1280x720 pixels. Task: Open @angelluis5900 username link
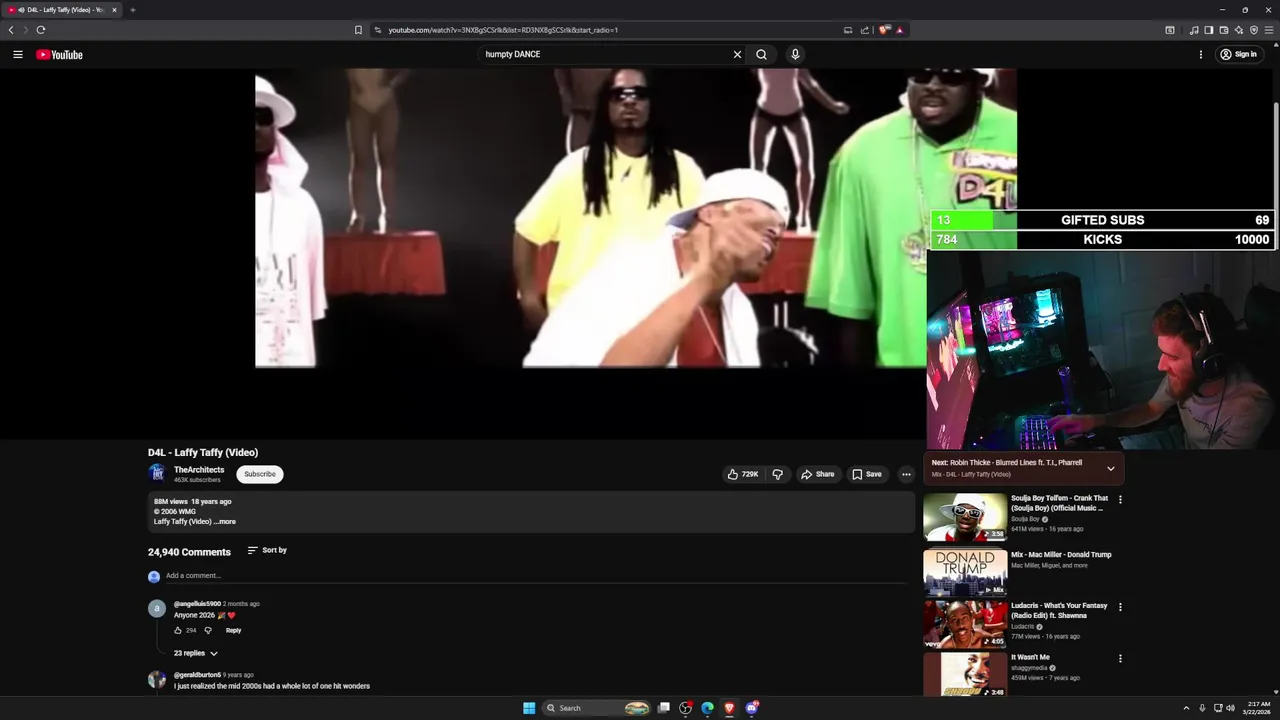tap(197, 604)
